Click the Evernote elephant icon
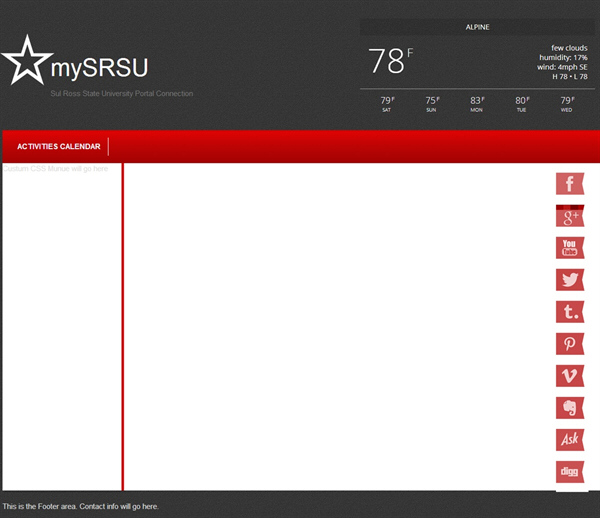Viewport: 600px width, 518px height. click(x=569, y=408)
